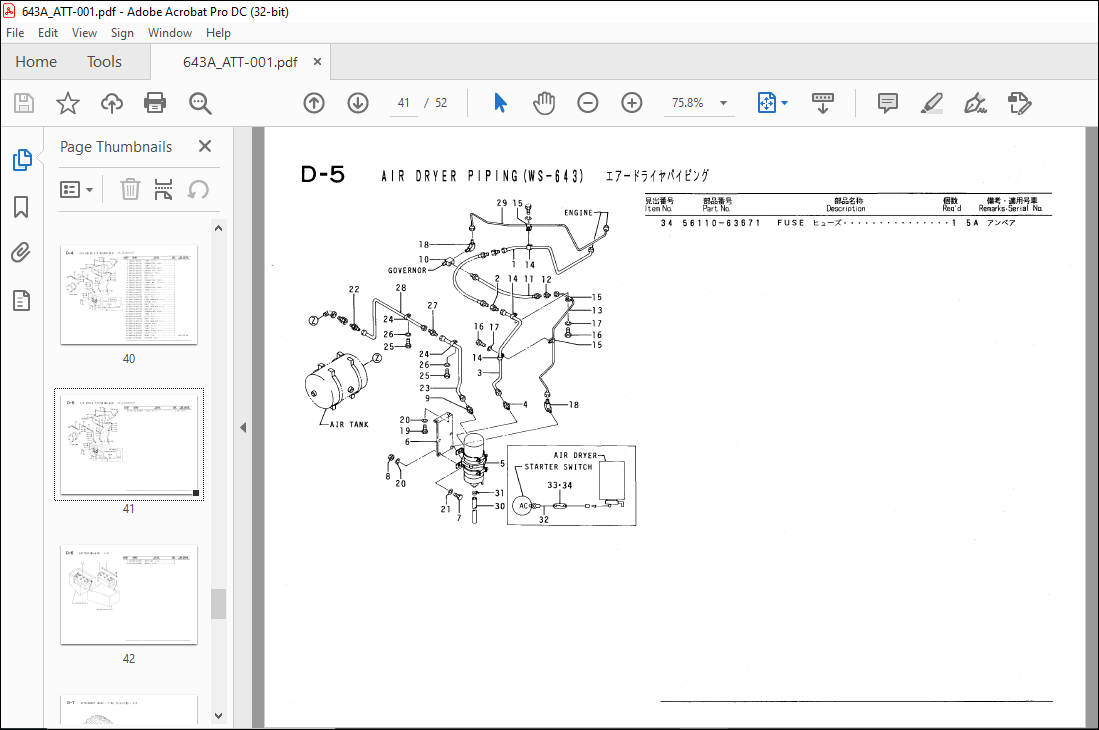Image resolution: width=1099 pixels, height=730 pixels.
Task: Click the FUSE description text
Action: [x=791, y=223]
